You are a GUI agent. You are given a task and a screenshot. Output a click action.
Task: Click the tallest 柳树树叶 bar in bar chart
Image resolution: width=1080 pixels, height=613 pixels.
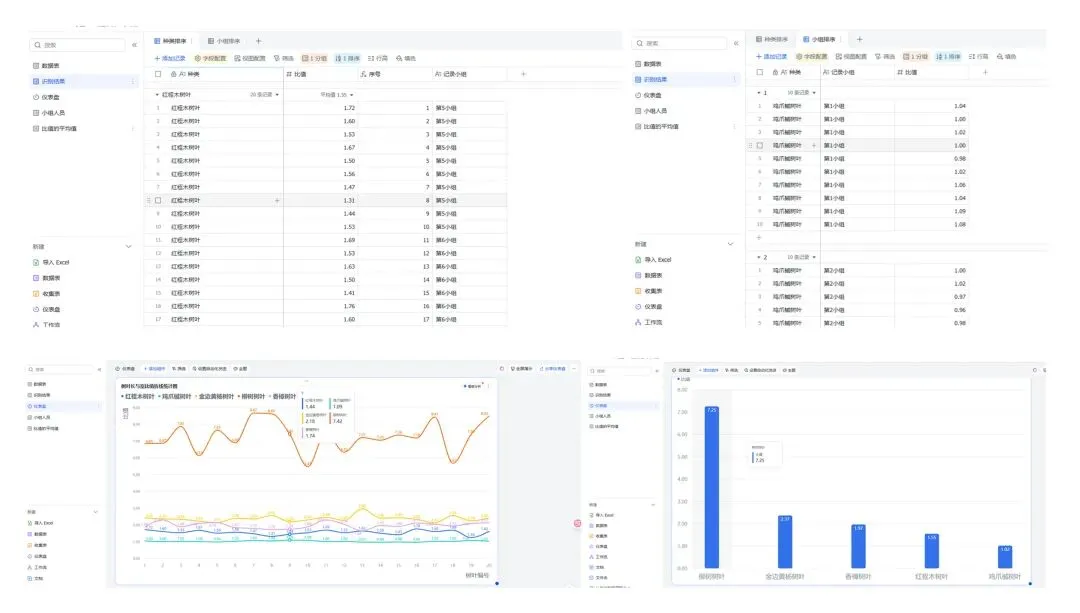pyautogui.click(x=712, y=487)
